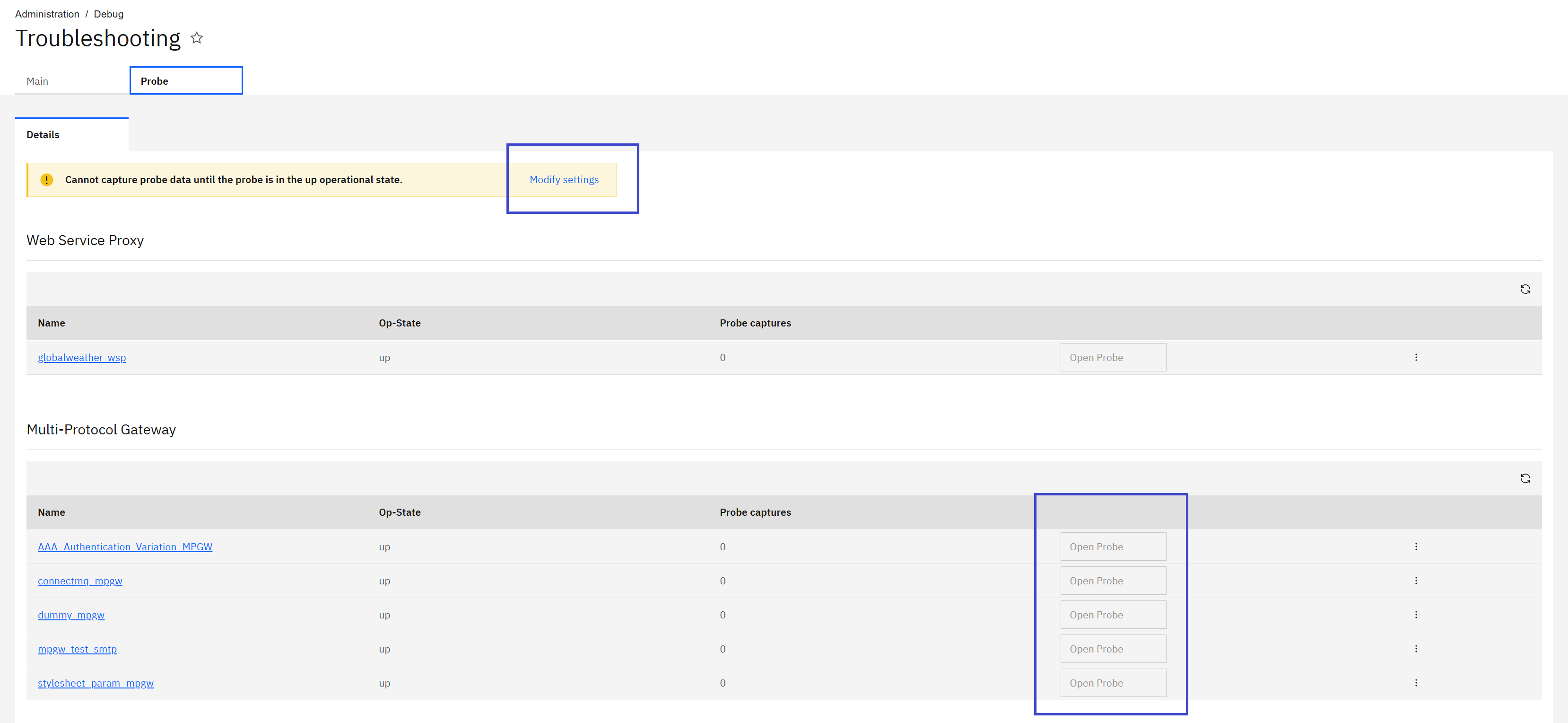Screen dimensions: 1568x723
Task: Open the AAA_Authentication_Variation_MPGW gateway link
Action: coord(125,547)
